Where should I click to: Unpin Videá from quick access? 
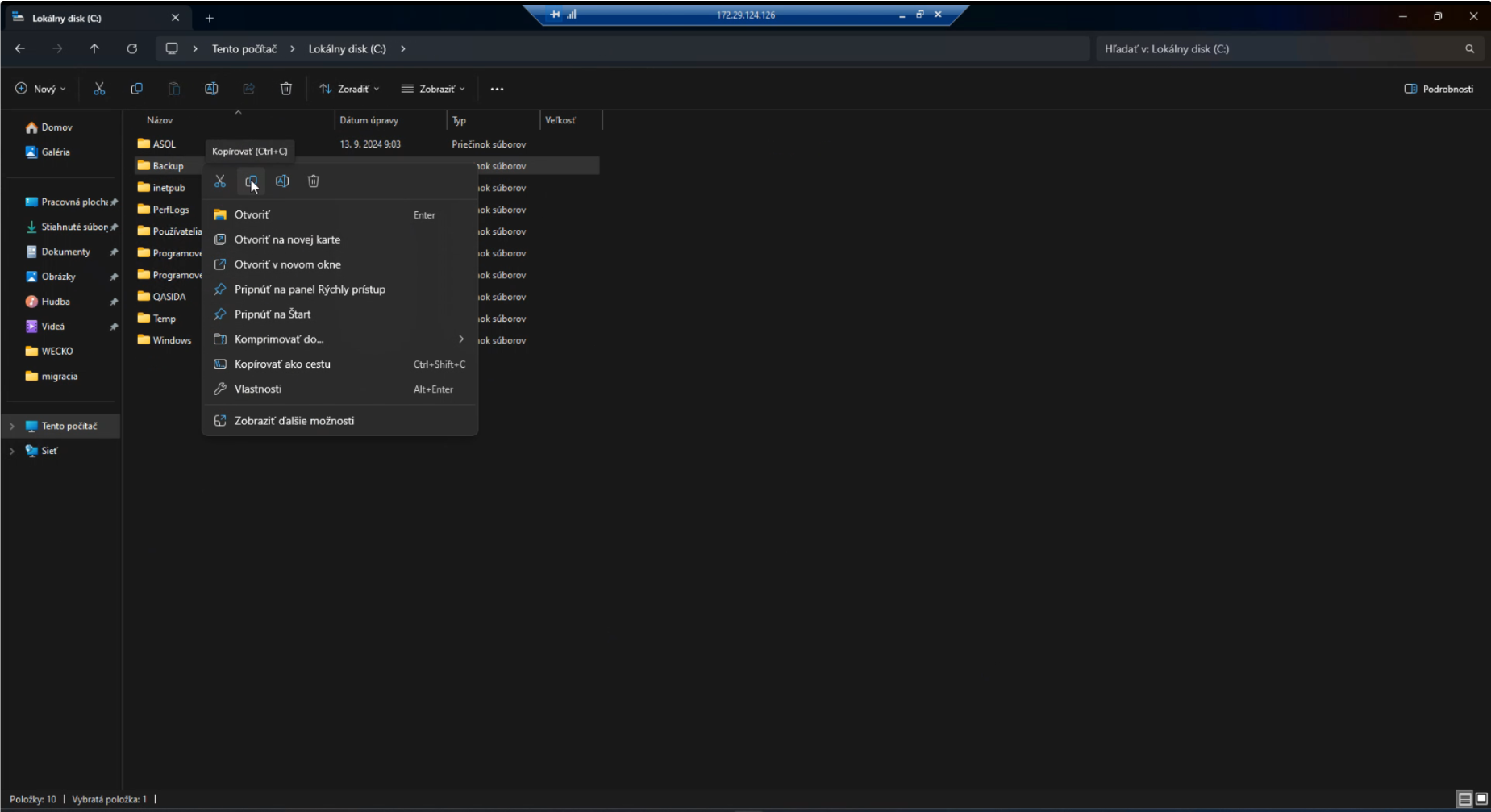click(114, 327)
